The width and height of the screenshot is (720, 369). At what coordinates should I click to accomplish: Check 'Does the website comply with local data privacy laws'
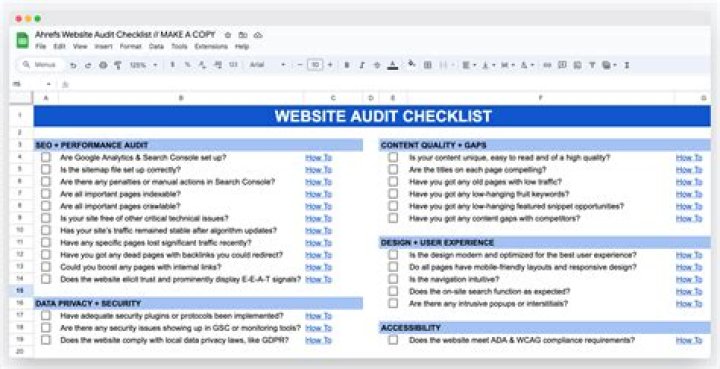click(45, 340)
